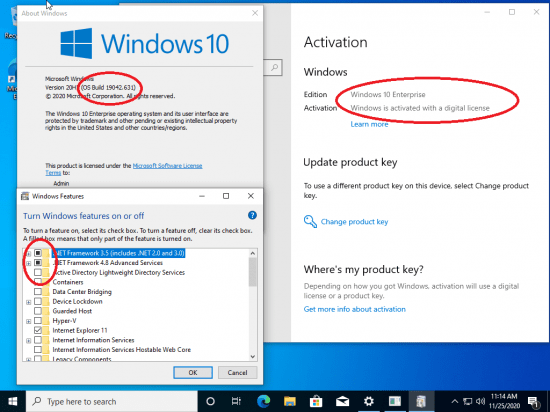Viewport: 550px width, 412px height.
Task: Show hidden system tray icons
Action: coord(454,401)
